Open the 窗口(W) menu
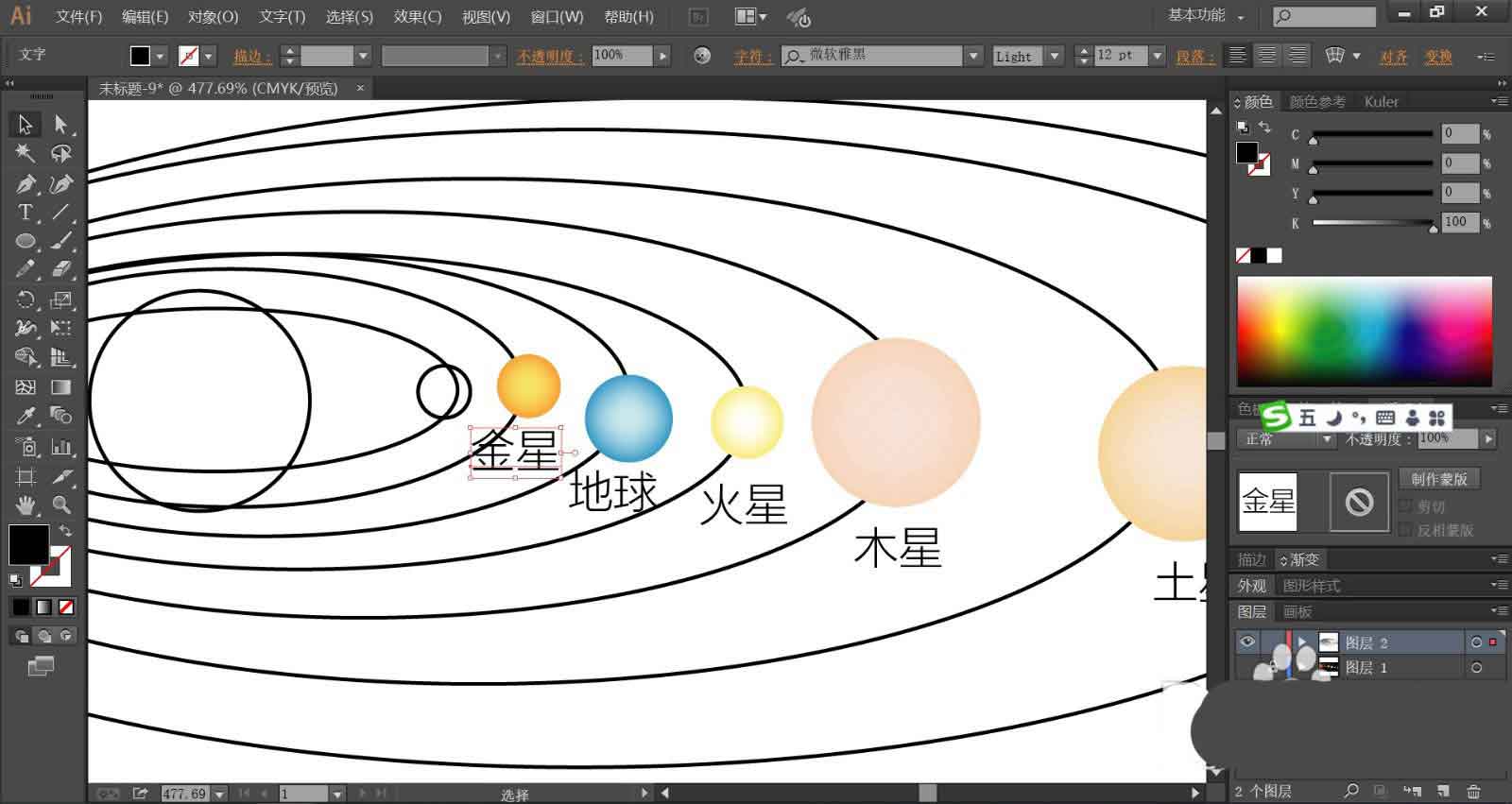Viewport: 1512px width, 804px height. click(x=557, y=17)
